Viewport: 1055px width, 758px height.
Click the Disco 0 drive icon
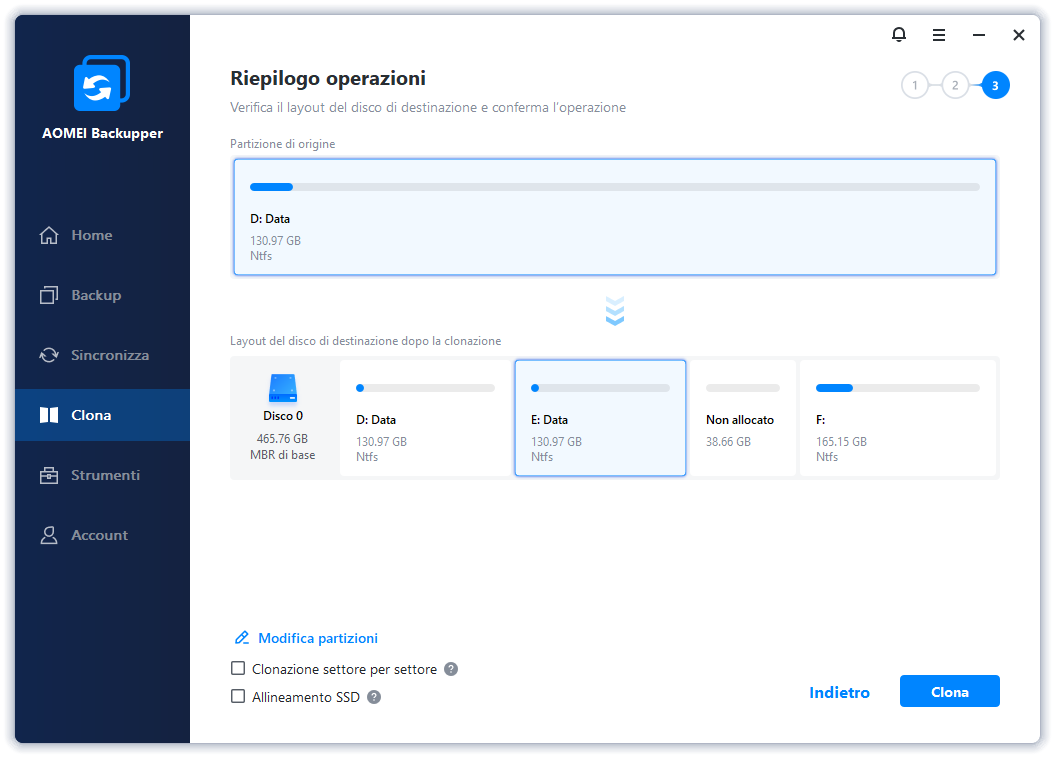283,388
